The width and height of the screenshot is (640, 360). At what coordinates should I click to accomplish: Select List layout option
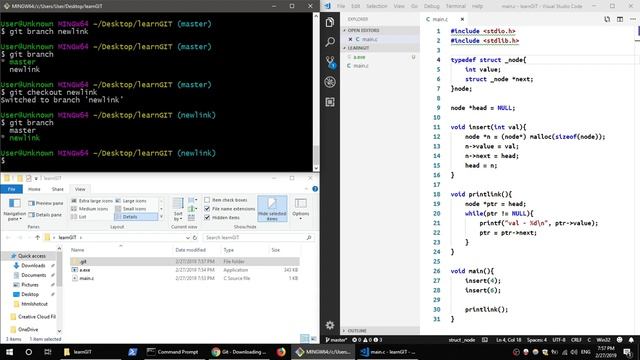[x=79, y=217]
